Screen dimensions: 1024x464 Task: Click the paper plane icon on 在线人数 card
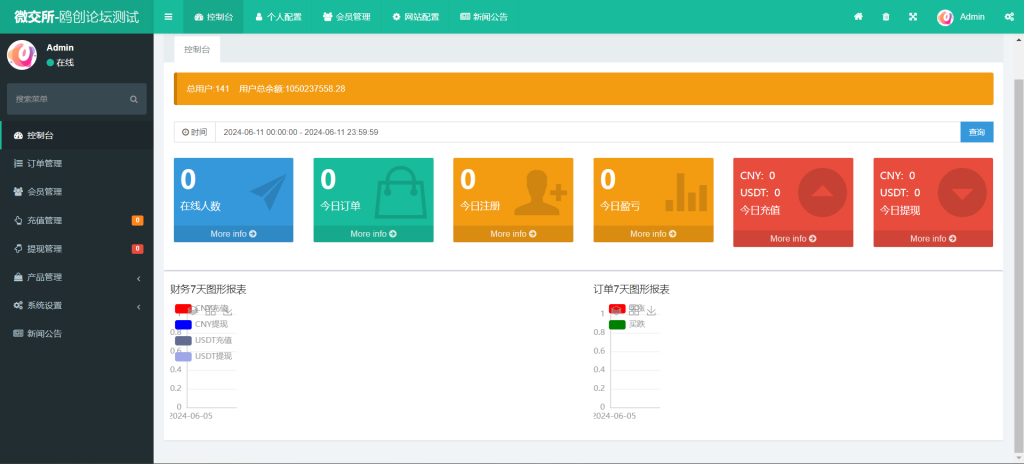coord(268,192)
